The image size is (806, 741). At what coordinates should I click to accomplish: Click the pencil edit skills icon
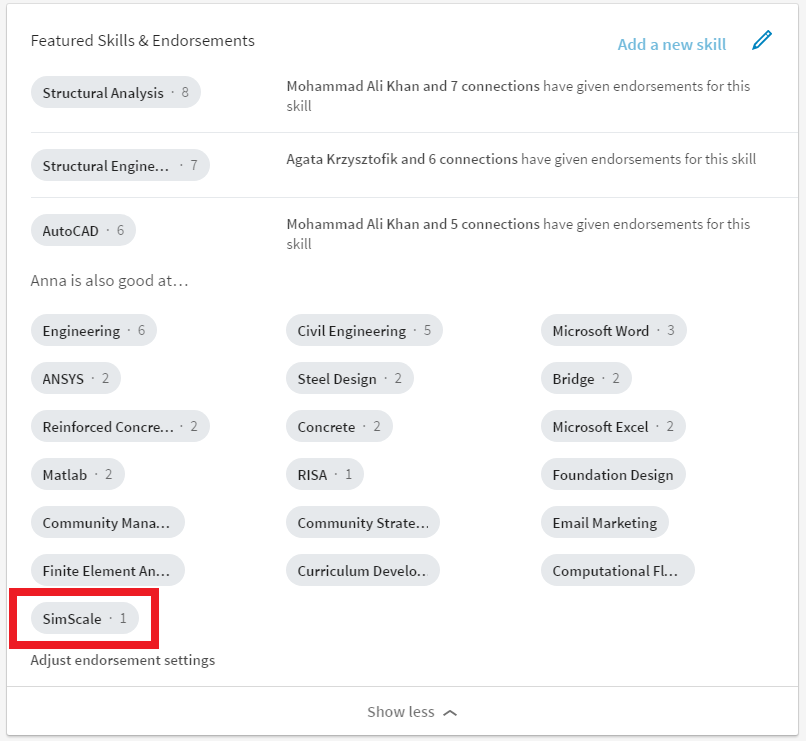pos(762,41)
